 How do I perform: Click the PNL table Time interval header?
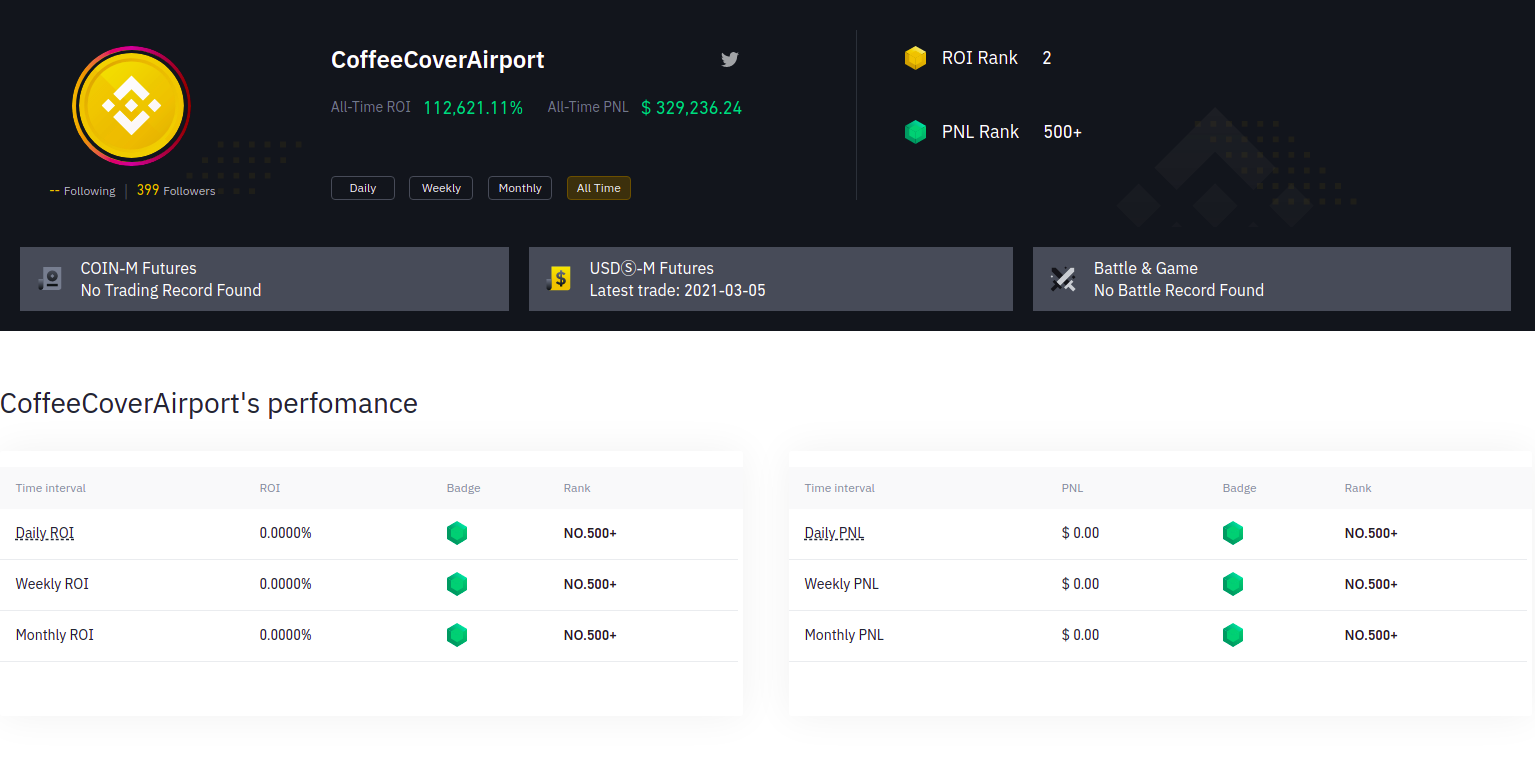[x=840, y=488]
